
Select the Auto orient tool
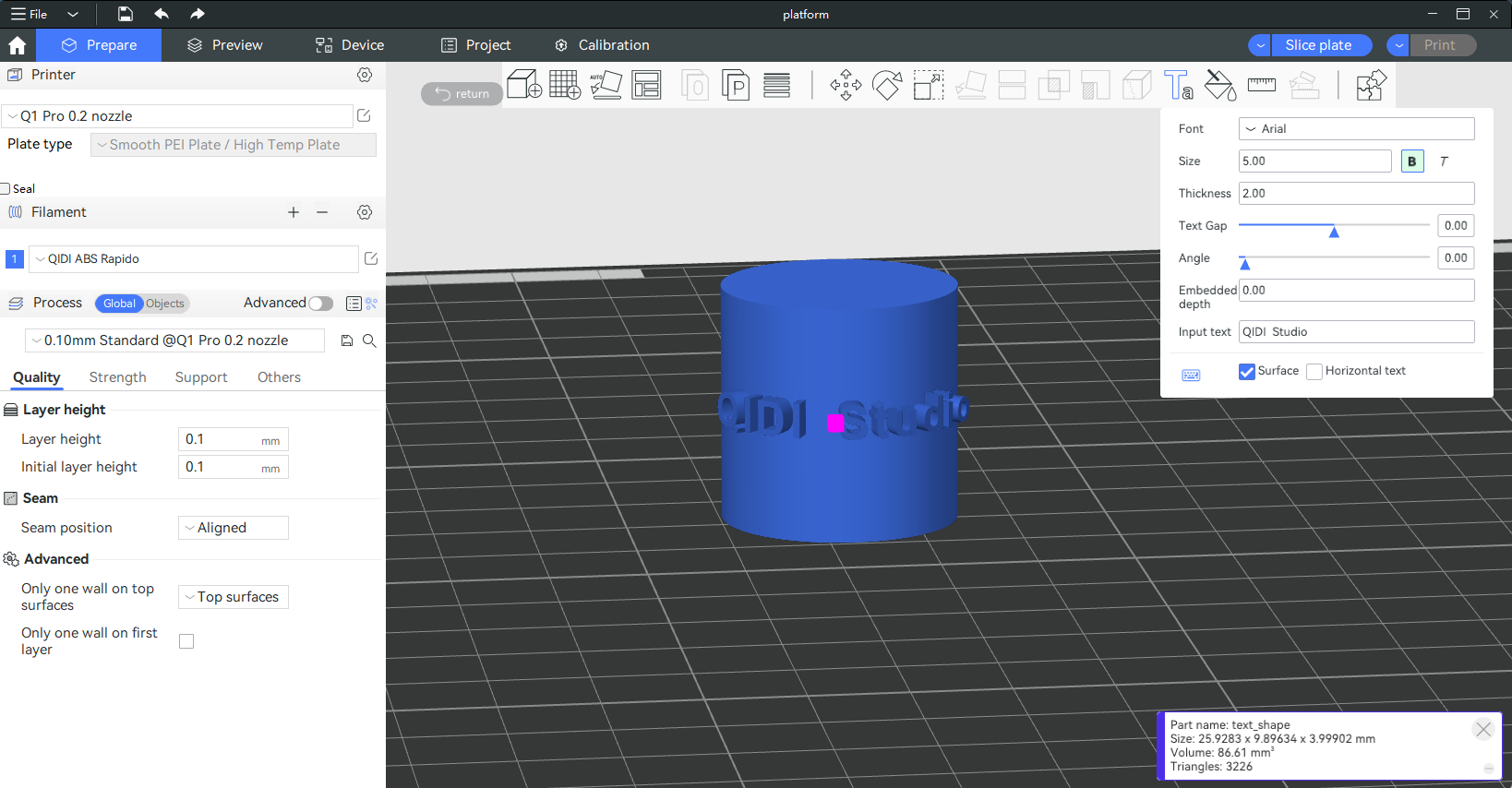606,85
